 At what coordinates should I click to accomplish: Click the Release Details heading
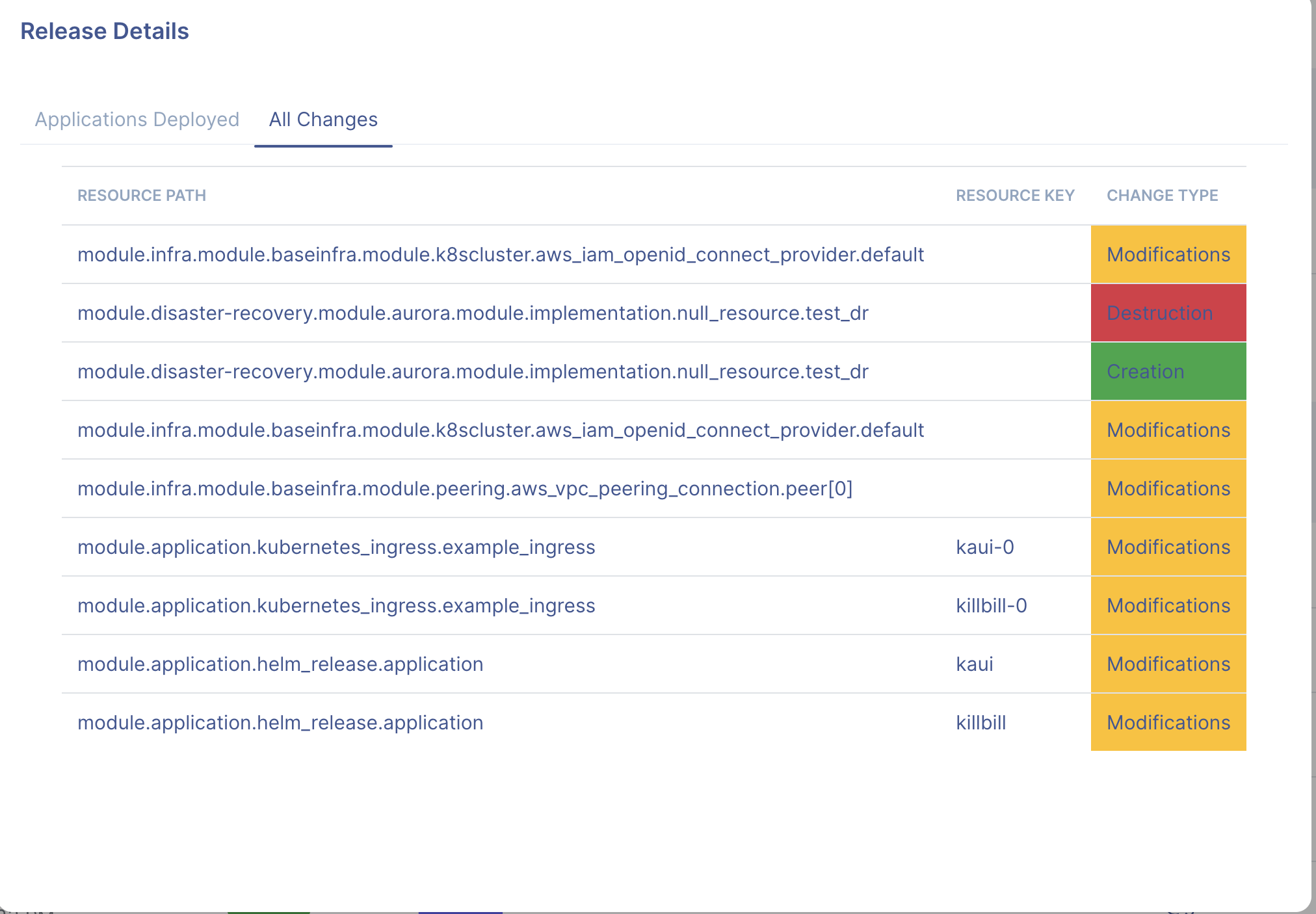[x=105, y=31]
